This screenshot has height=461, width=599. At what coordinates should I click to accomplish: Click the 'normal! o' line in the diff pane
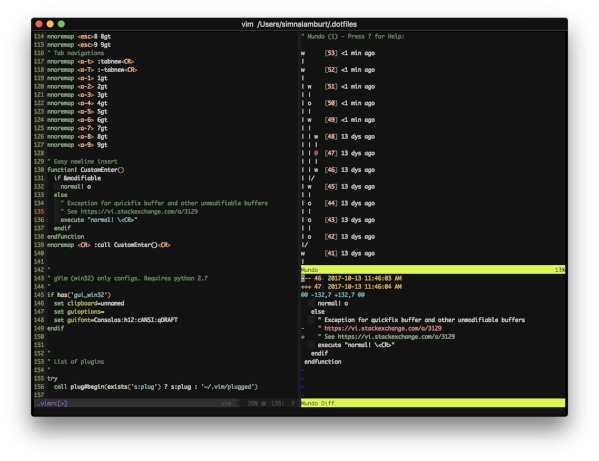pos(333,303)
